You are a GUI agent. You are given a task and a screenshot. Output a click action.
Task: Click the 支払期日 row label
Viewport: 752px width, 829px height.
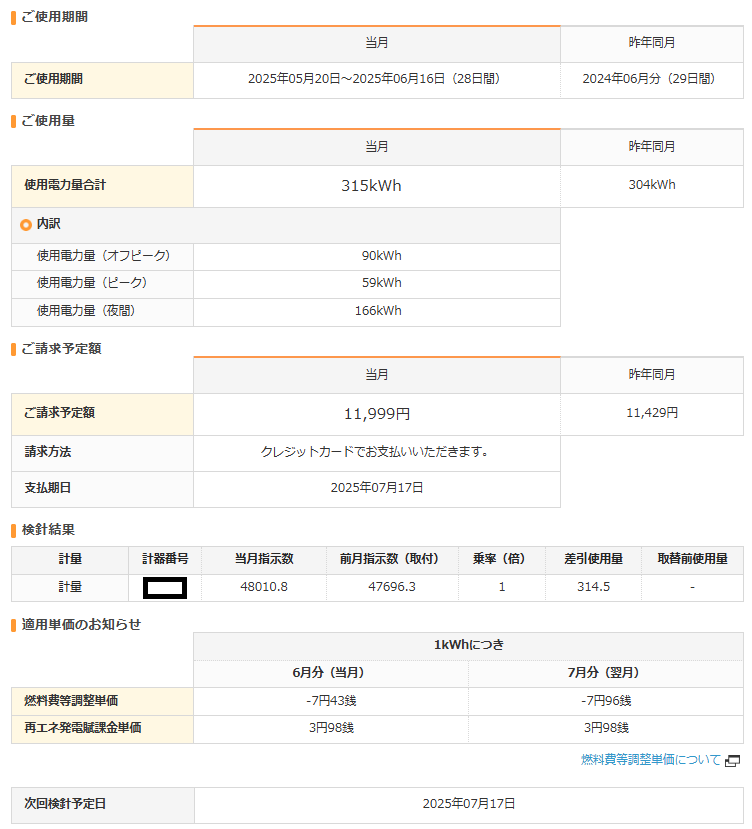pyautogui.click(x=48, y=487)
